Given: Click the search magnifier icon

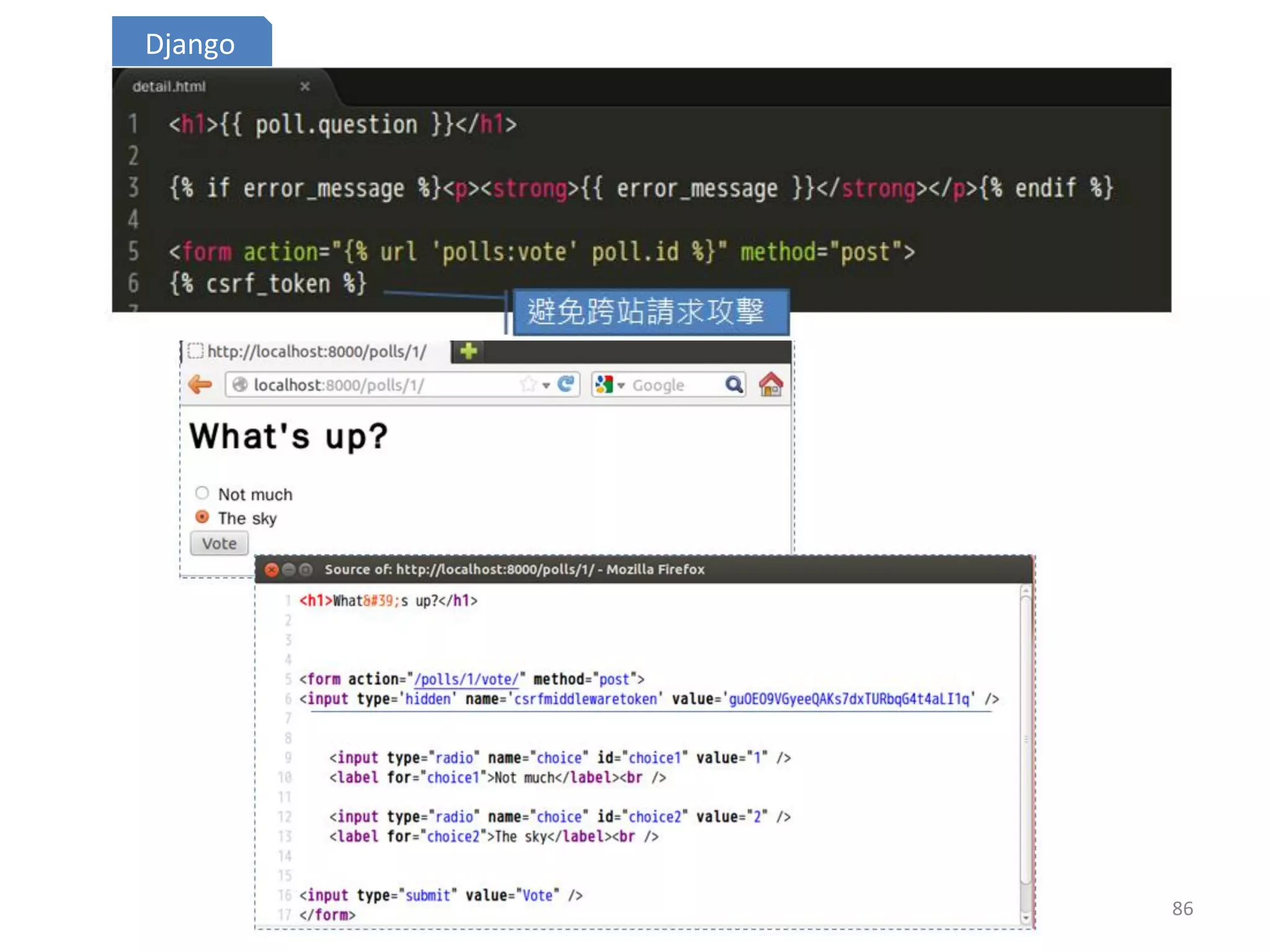Looking at the screenshot, I should tap(734, 385).
